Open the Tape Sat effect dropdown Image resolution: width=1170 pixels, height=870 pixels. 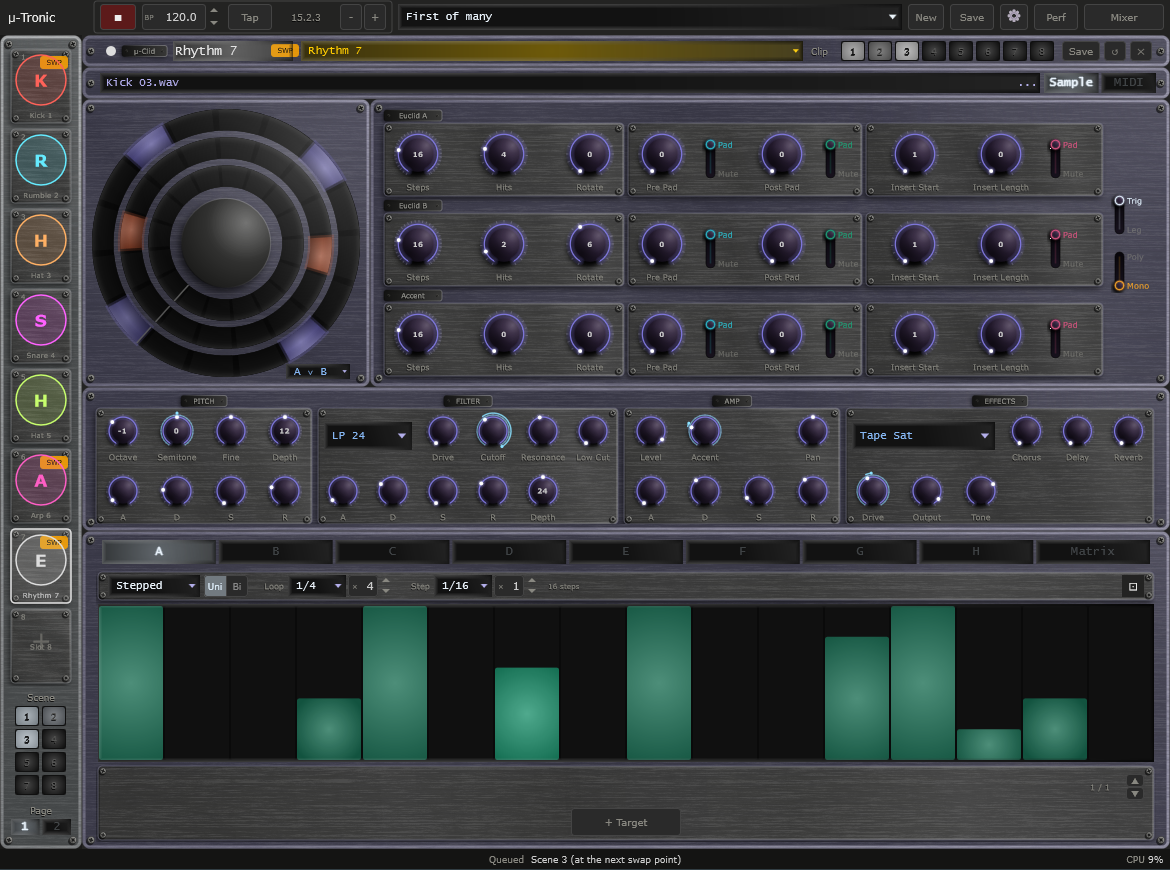[x=923, y=436]
